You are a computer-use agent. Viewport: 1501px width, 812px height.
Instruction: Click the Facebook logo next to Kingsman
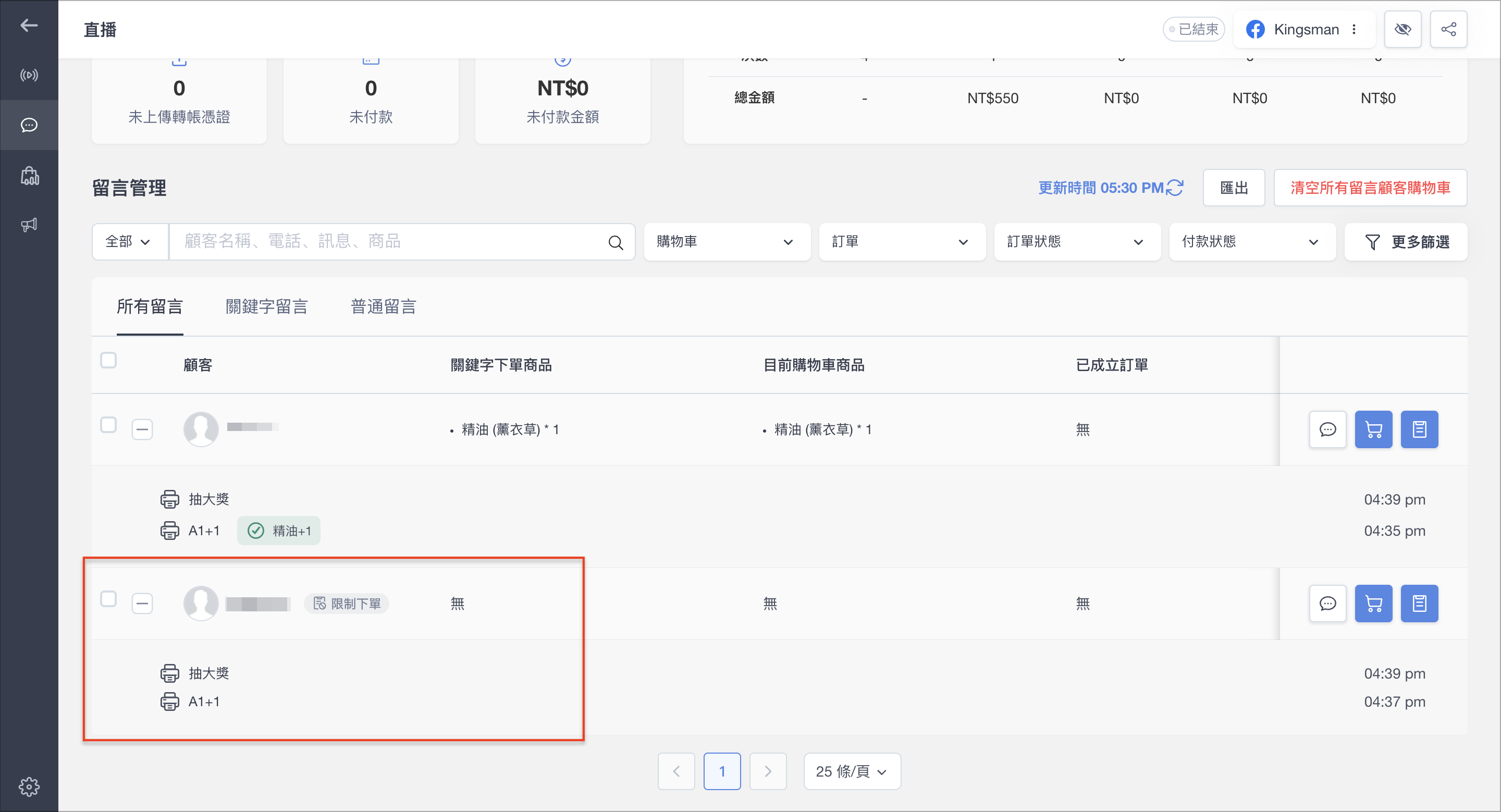pyautogui.click(x=1255, y=29)
